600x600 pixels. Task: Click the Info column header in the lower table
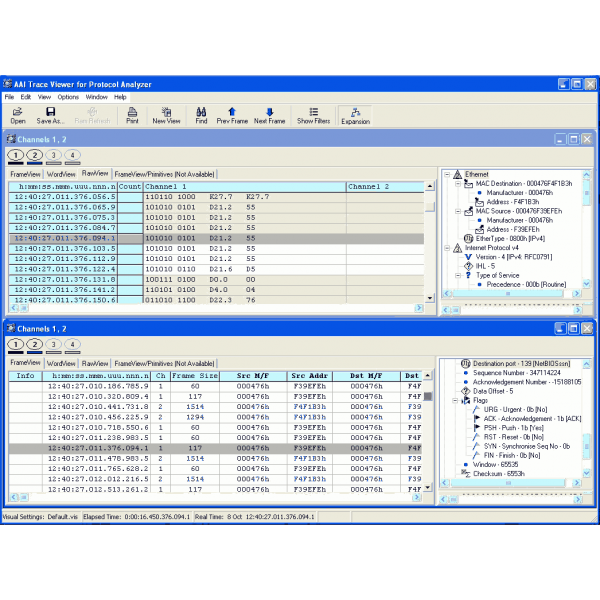(x=25, y=376)
